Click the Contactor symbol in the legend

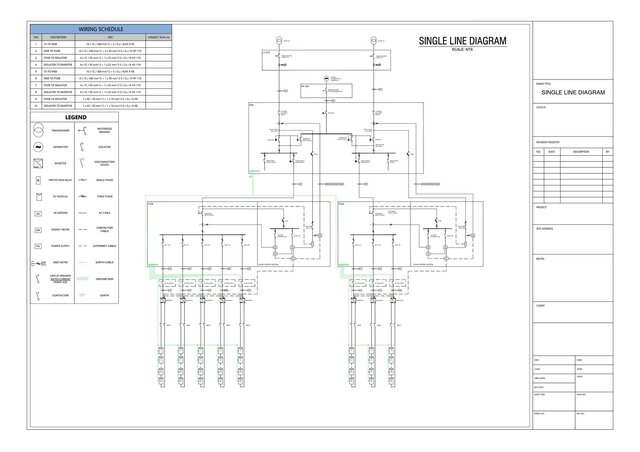[x=38, y=296]
